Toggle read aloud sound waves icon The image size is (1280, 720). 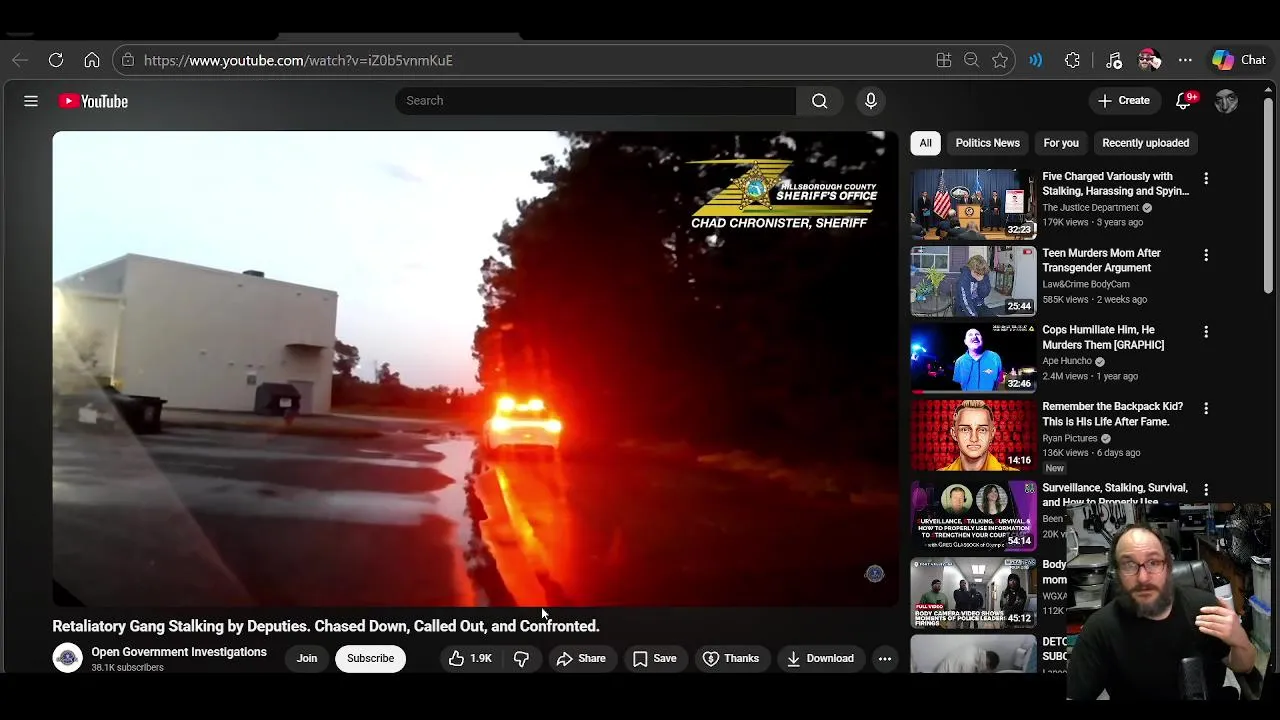coord(1036,60)
